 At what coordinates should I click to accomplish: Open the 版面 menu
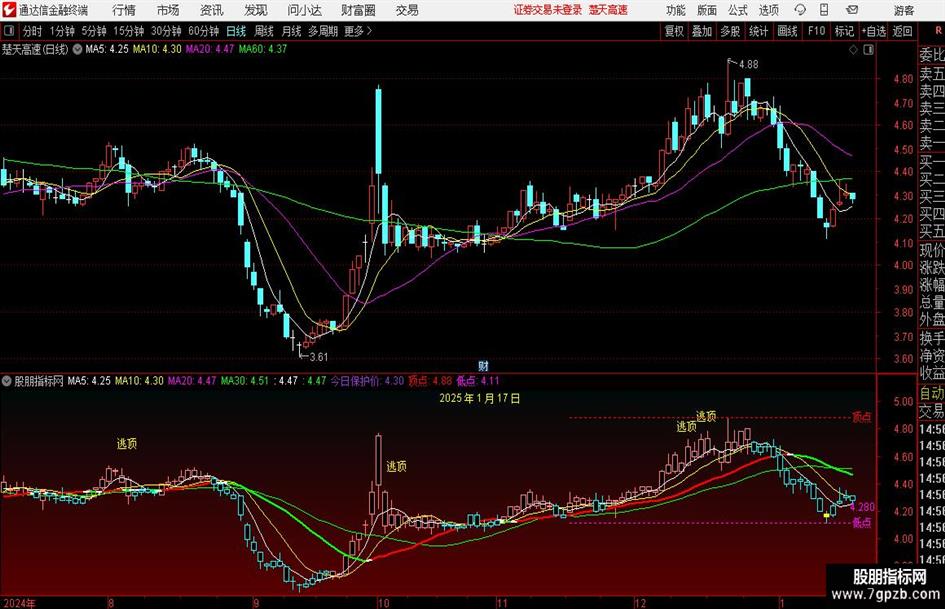pos(707,10)
